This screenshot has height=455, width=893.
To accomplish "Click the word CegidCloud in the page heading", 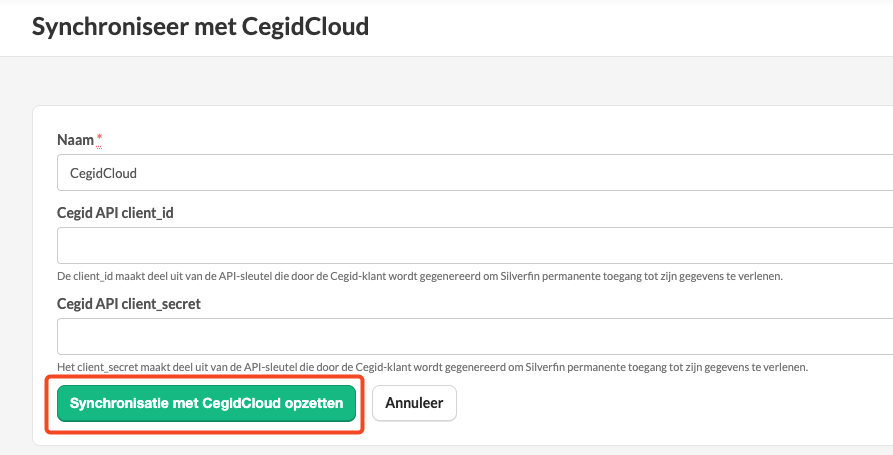I will [305, 27].
